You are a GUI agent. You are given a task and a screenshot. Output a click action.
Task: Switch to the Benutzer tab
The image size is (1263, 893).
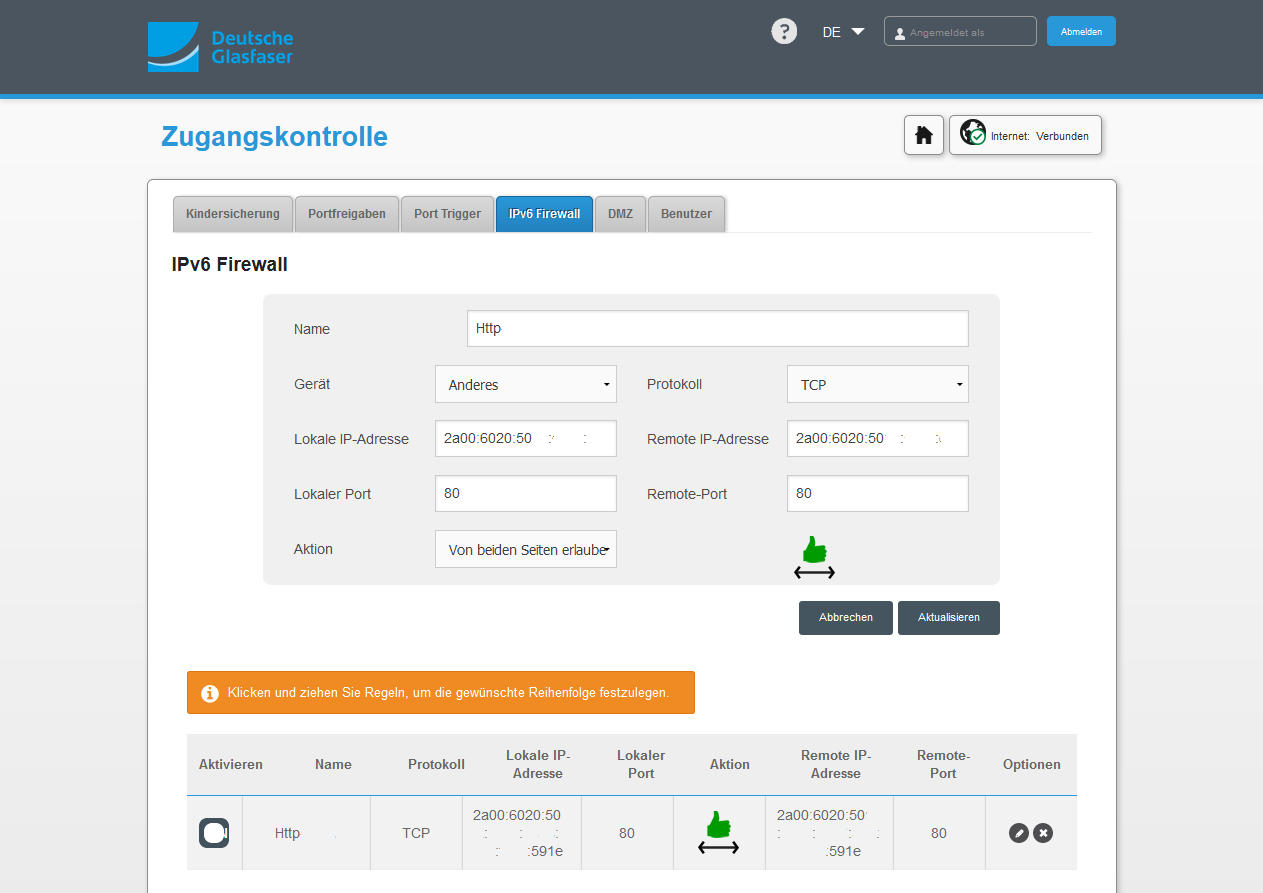click(686, 214)
